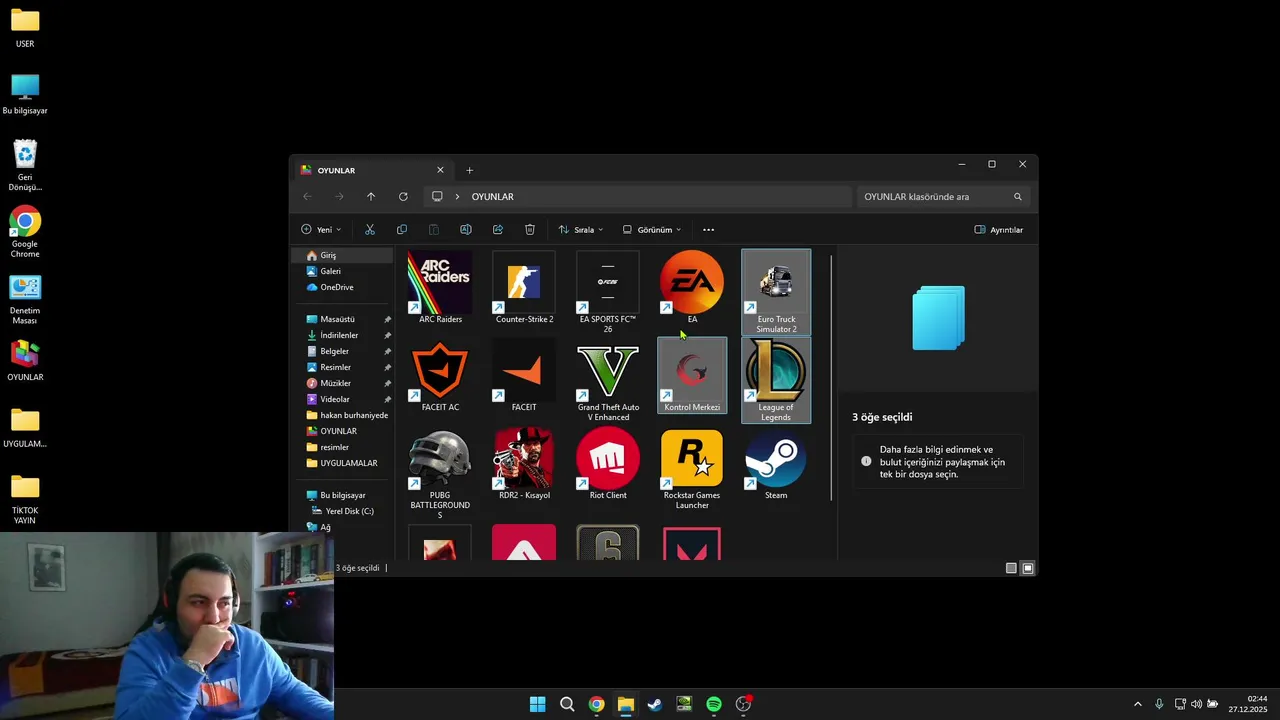Select the FACEIT AC shortcut

pos(440,376)
